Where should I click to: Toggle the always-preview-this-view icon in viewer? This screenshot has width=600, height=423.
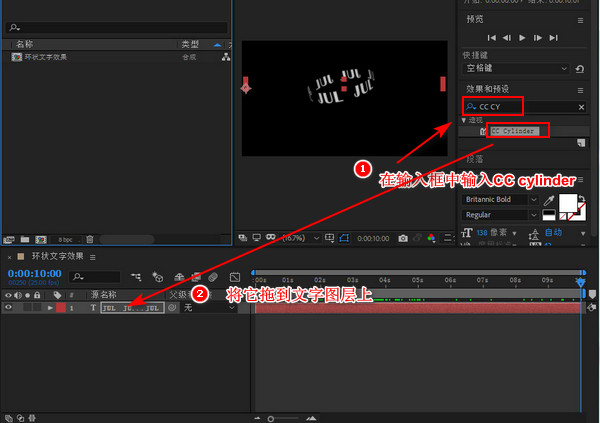point(243,238)
